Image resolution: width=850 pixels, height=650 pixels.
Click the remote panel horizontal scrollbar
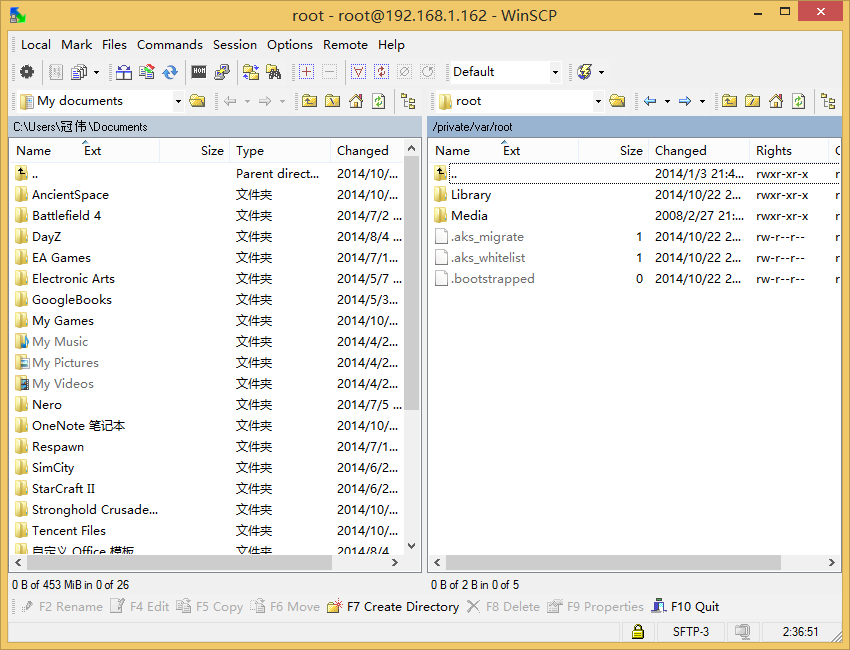613,563
